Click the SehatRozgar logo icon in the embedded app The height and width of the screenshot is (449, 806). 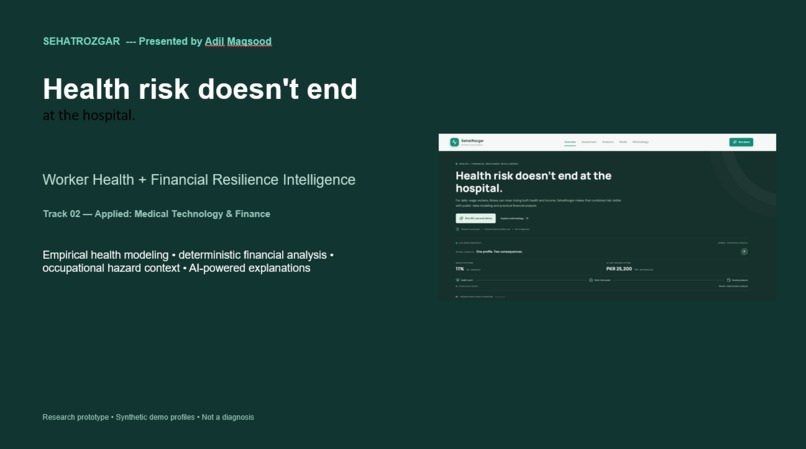(x=454, y=142)
